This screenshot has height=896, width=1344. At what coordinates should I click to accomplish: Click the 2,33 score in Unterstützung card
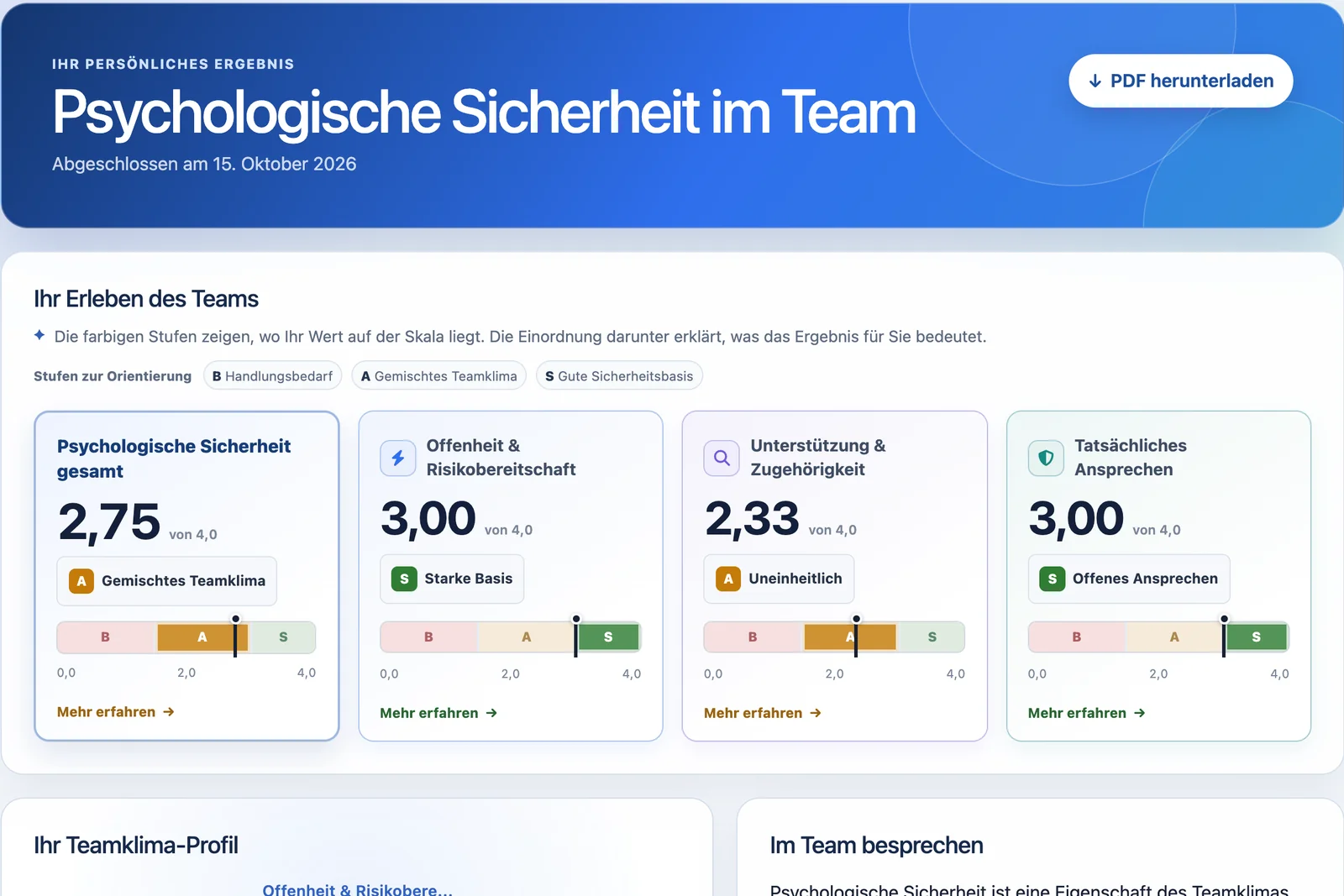coord(753,518)
